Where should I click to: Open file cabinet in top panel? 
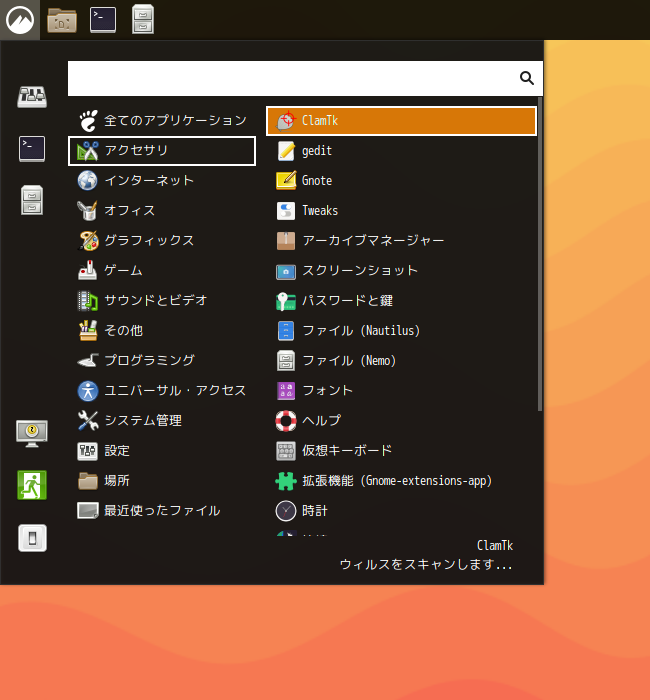pos(143,19)
